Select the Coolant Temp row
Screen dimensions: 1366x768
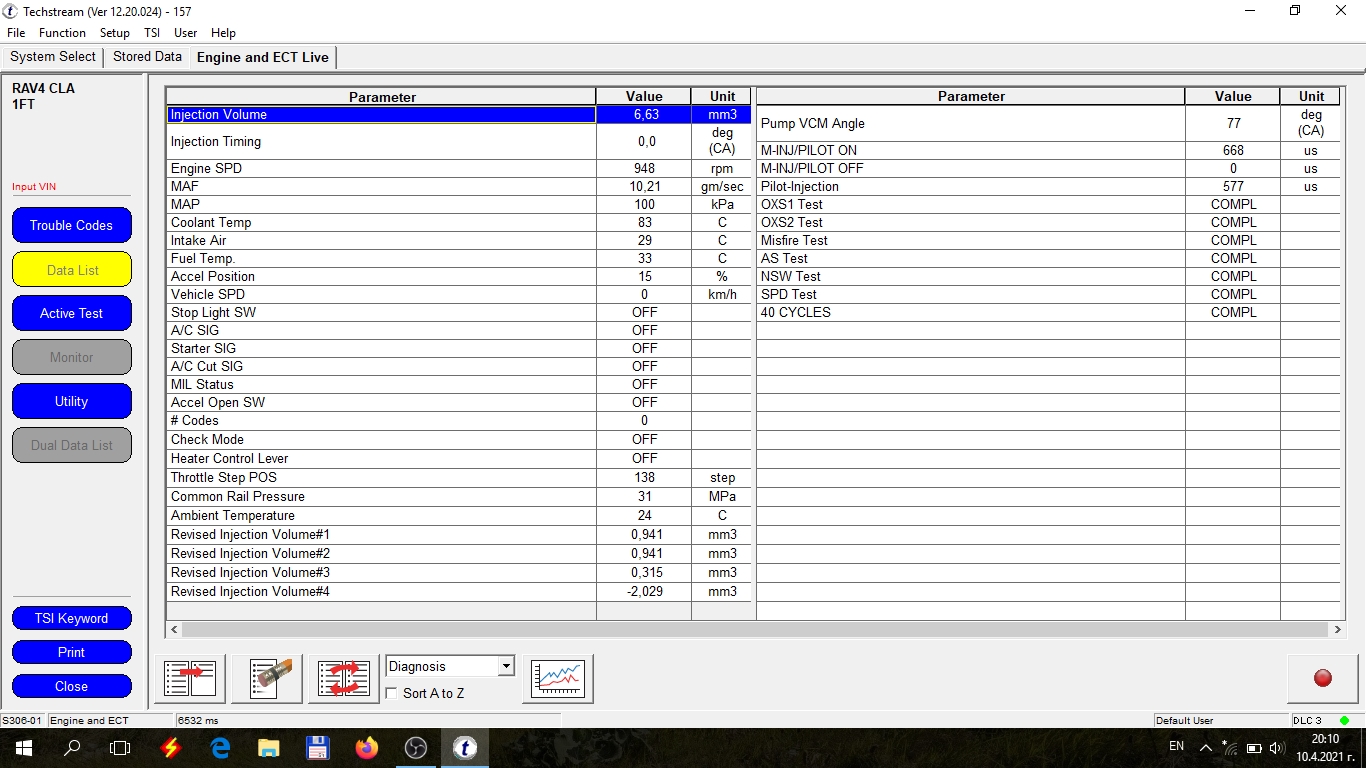pos(458,222)
